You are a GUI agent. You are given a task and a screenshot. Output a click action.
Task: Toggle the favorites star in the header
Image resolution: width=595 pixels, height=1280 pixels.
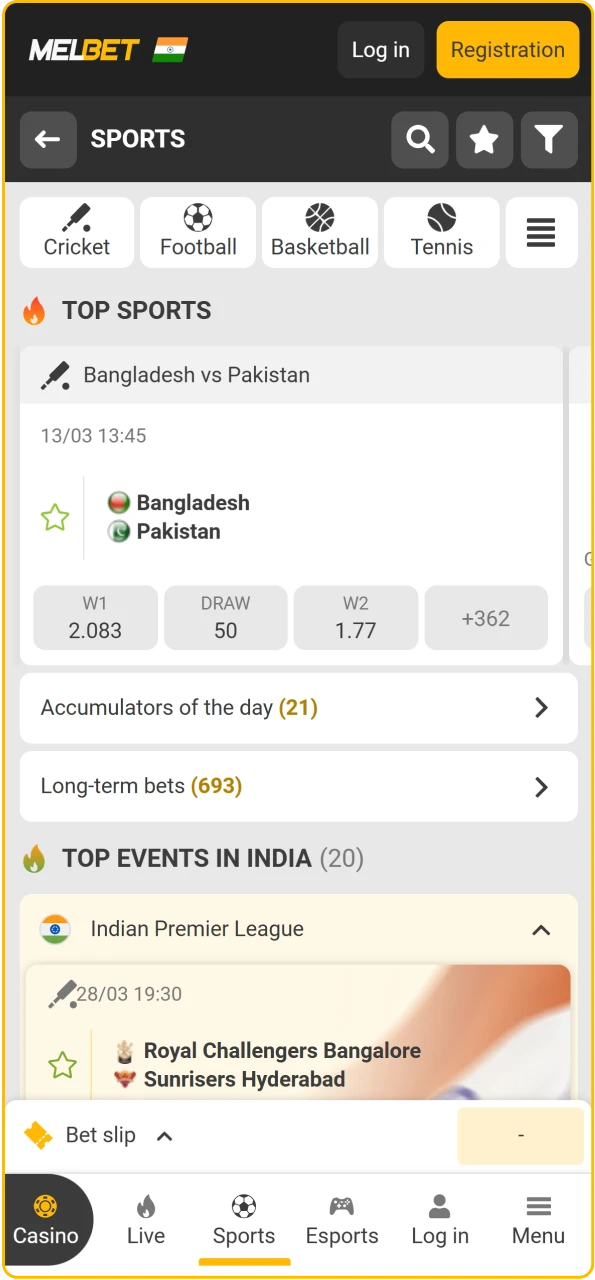tap(485, 140)
